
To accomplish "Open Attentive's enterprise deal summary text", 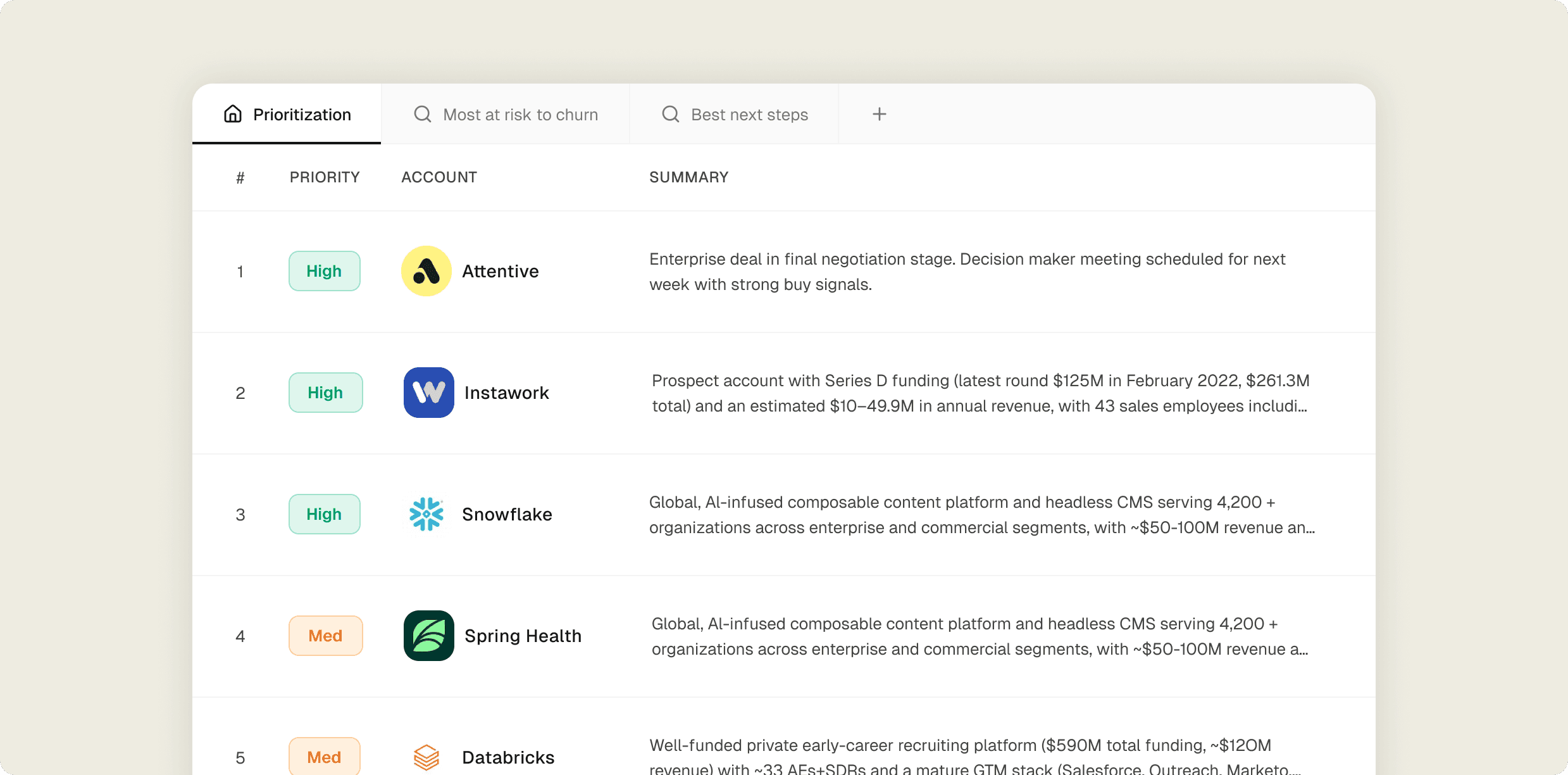I will 967,272.
